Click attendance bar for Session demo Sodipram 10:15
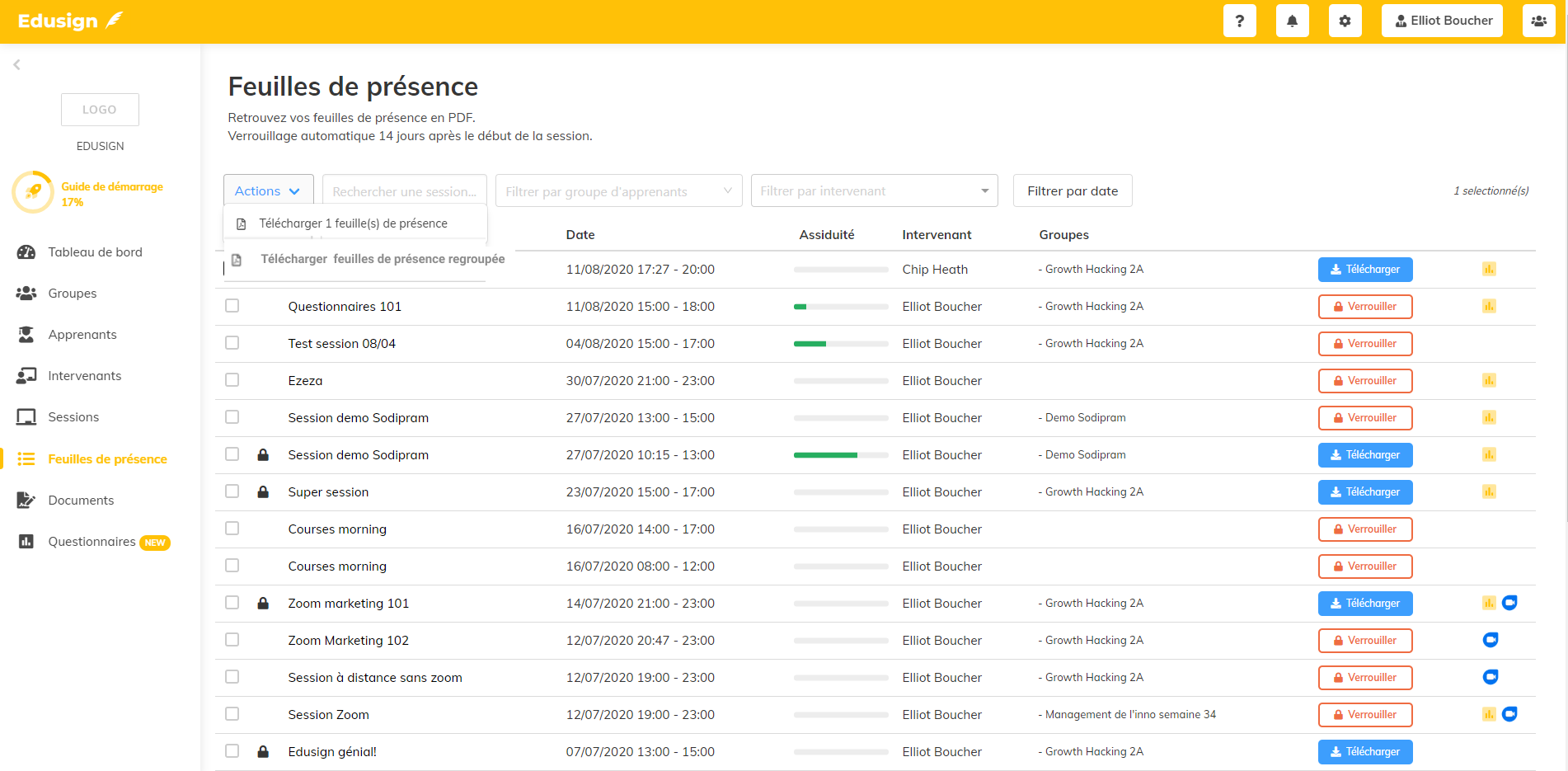1568x771 pixels. [841, 455]
